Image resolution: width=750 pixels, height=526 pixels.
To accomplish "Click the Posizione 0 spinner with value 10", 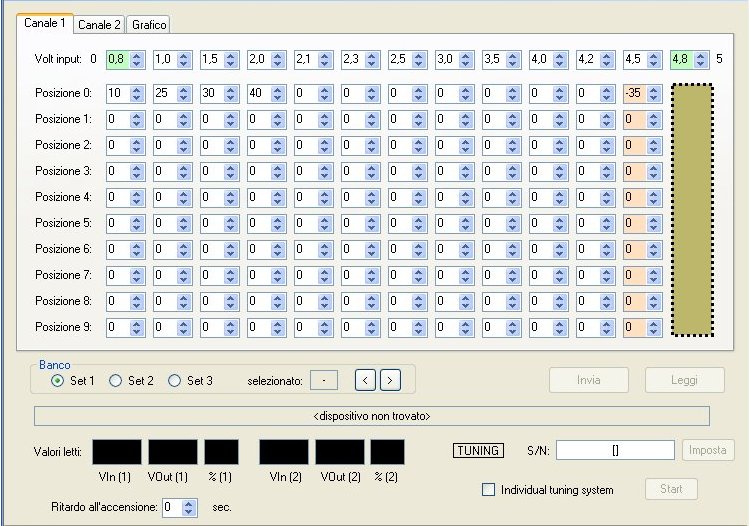I will point(137,93).
